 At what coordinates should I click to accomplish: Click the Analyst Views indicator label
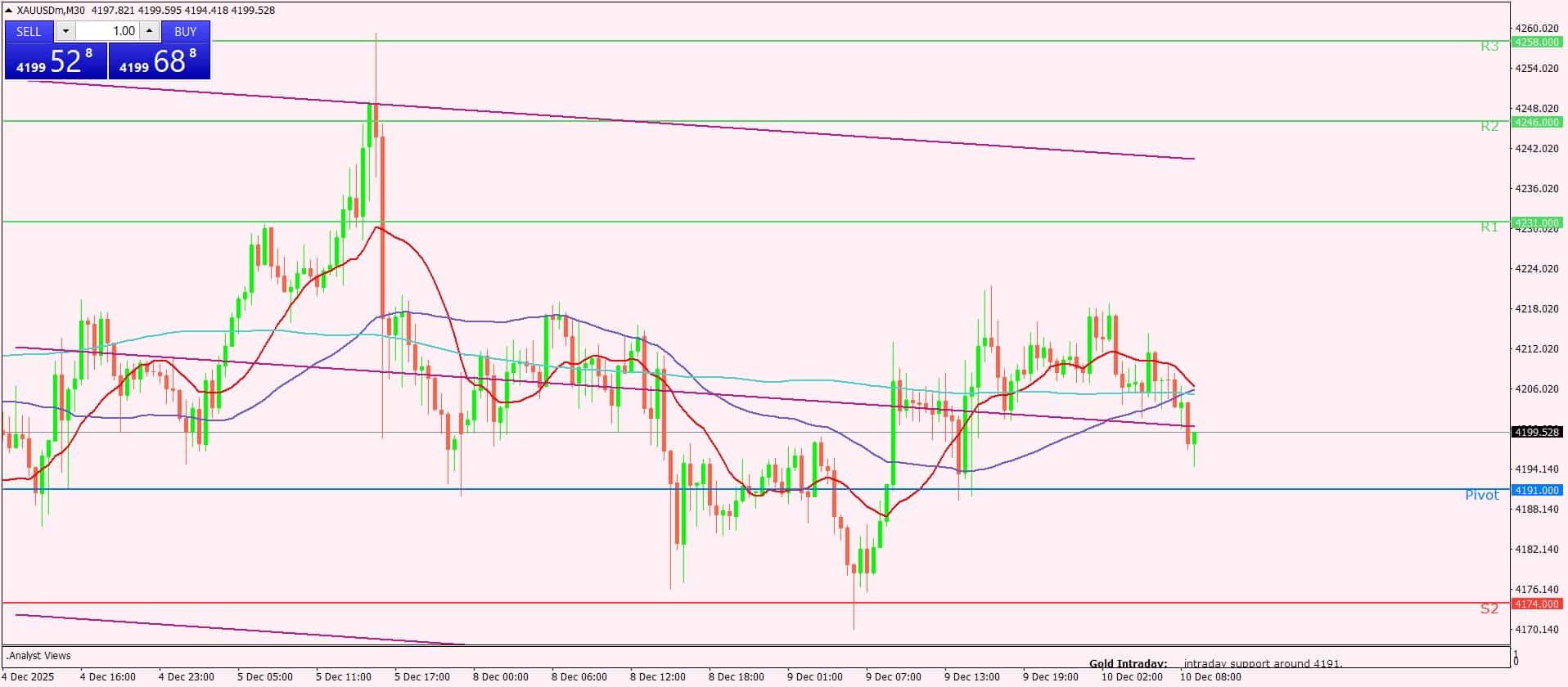pos(38,656)
